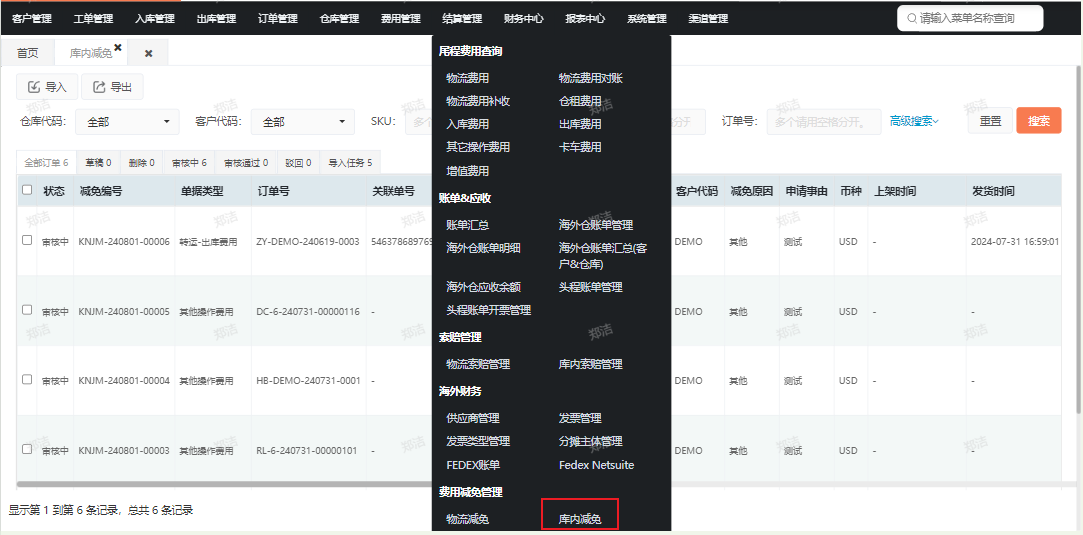The image size is (1083, 535).
Task: Open the 结算管理 top menu
Action: pyautogui.click(x=462, y=19)
